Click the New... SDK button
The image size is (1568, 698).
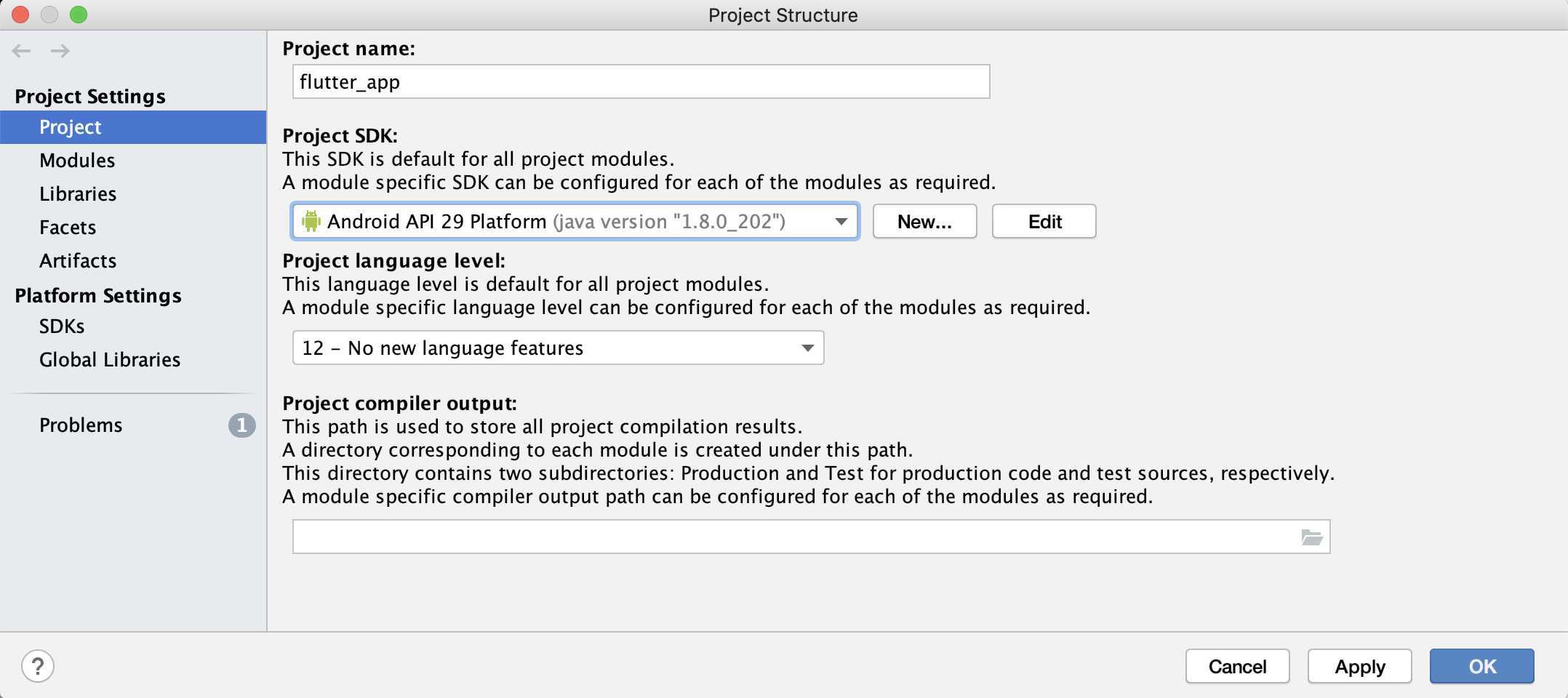click(924, 221)
